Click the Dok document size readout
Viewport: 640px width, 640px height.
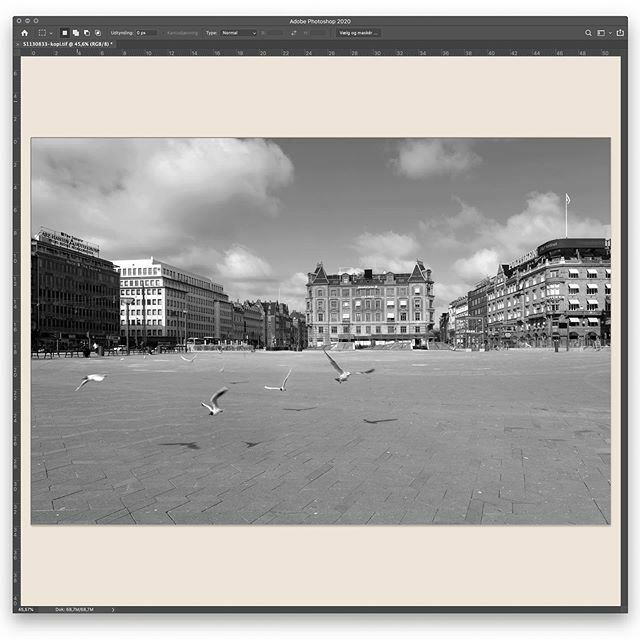(74, 609)
